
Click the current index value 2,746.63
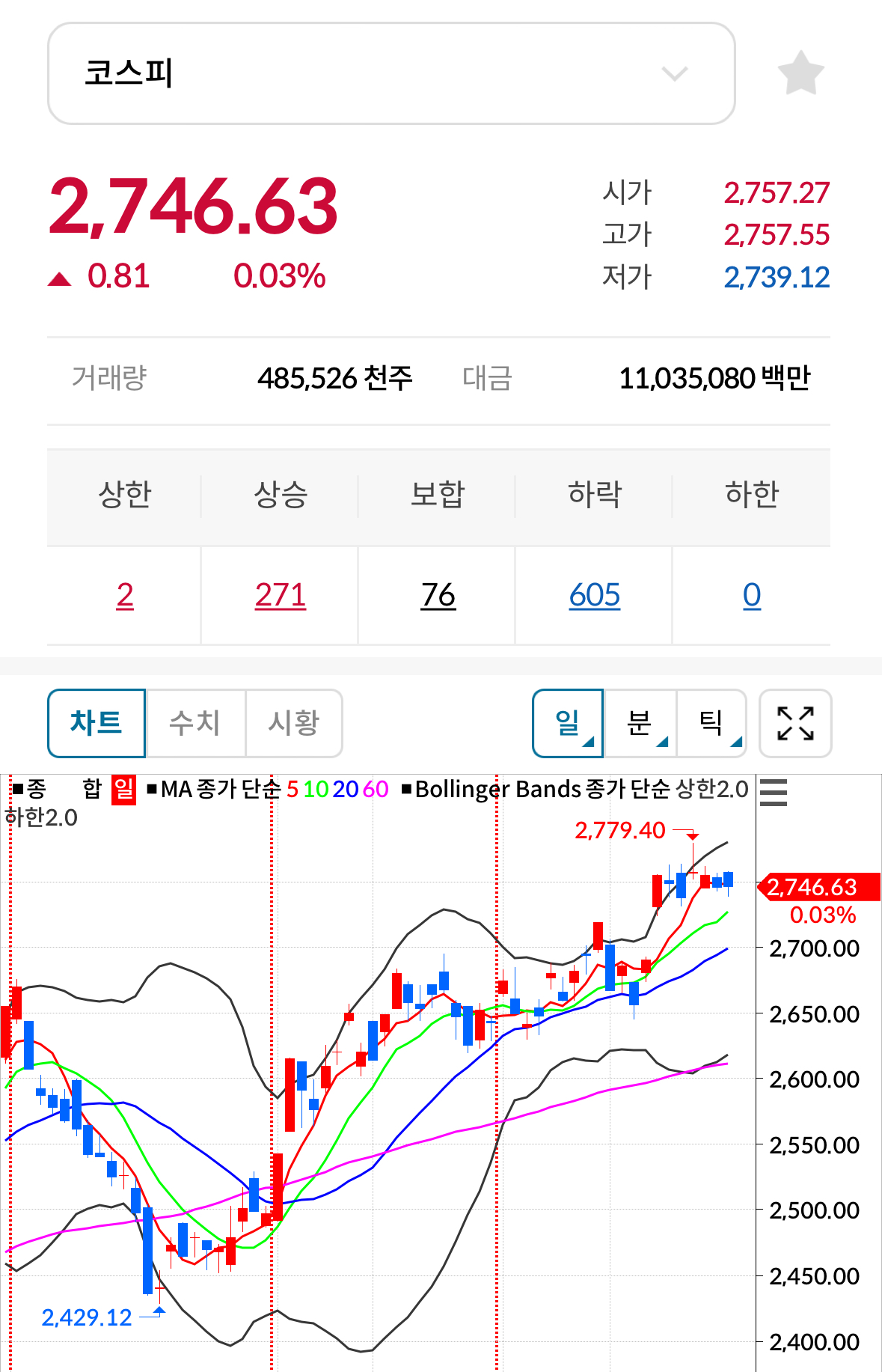pyautogui.click(x=193, y=206)
